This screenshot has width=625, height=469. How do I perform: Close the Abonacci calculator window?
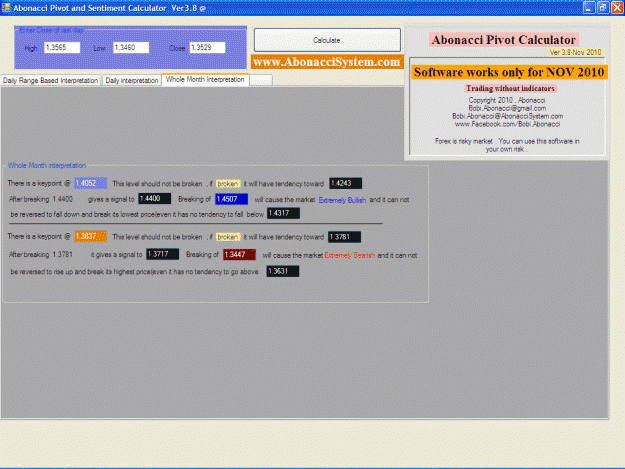(617, 8)
